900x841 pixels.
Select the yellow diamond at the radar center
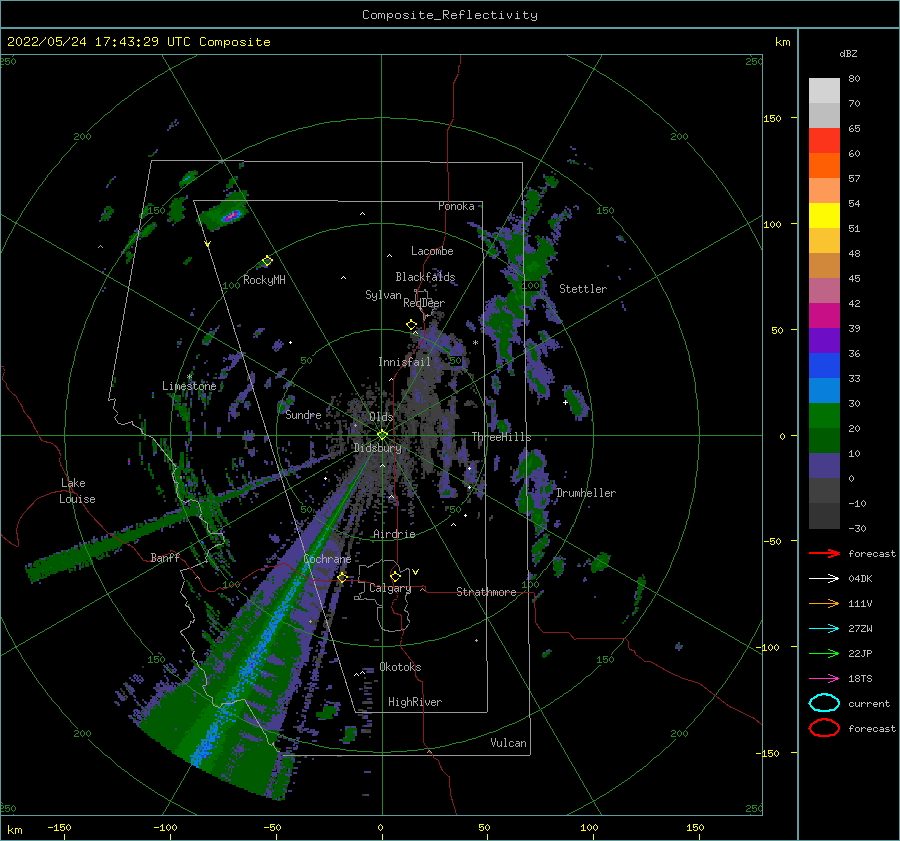[x=382, y=435]
